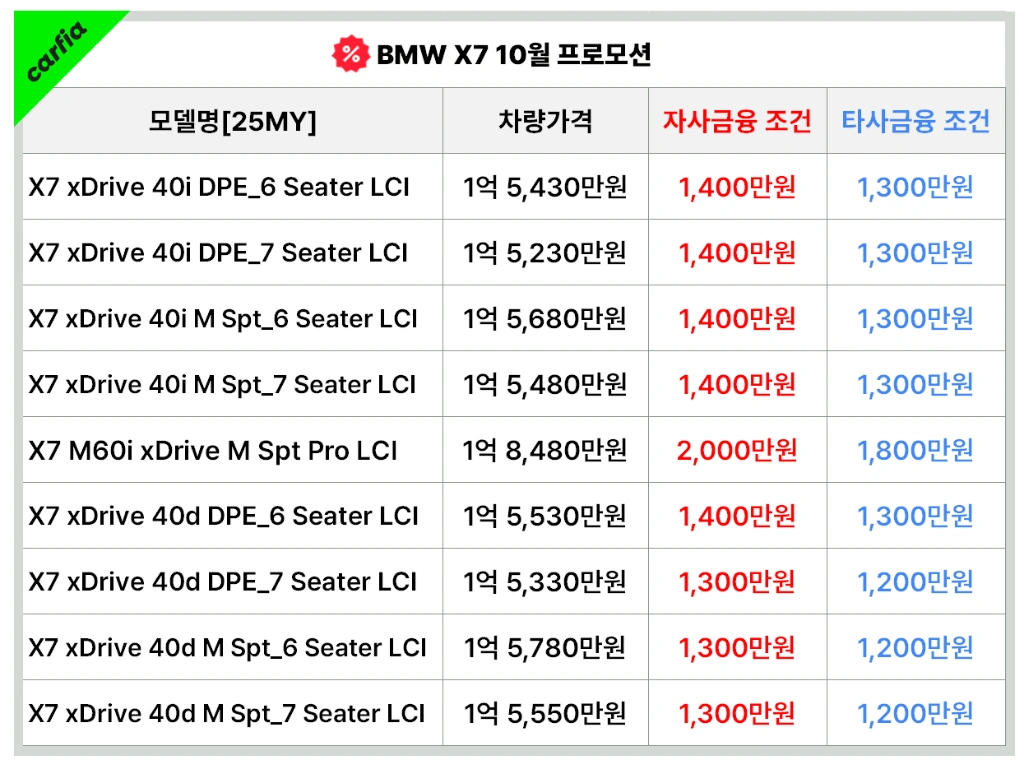Click the 1억 5,780만원 vehicle price
The width and height of the screenshot is (1024, 765).
(x=545, y=648)
